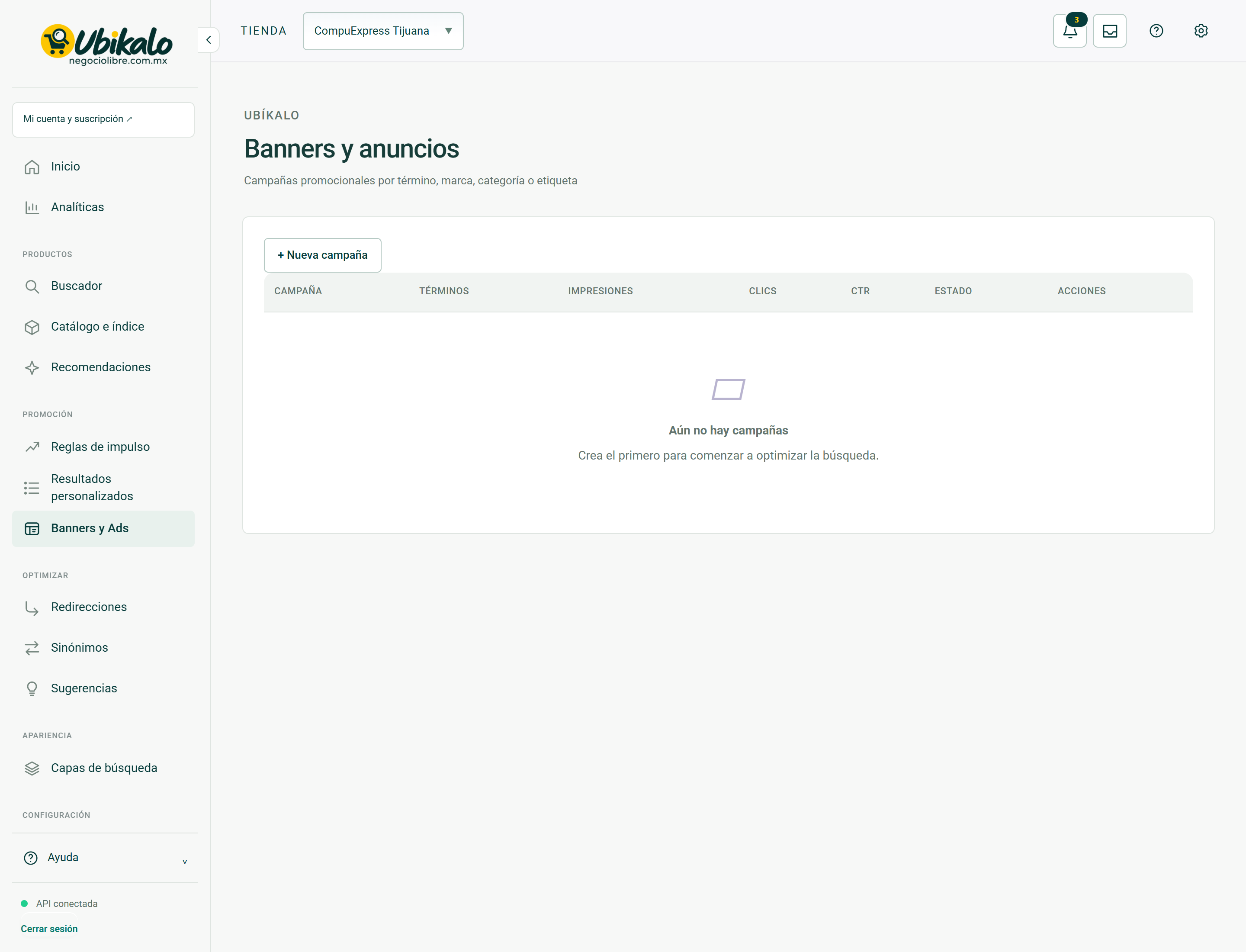The height and width of the screenshot is (952, 1246).
Task: Click the + Nueva campaña button
Action: pos(322,255)
